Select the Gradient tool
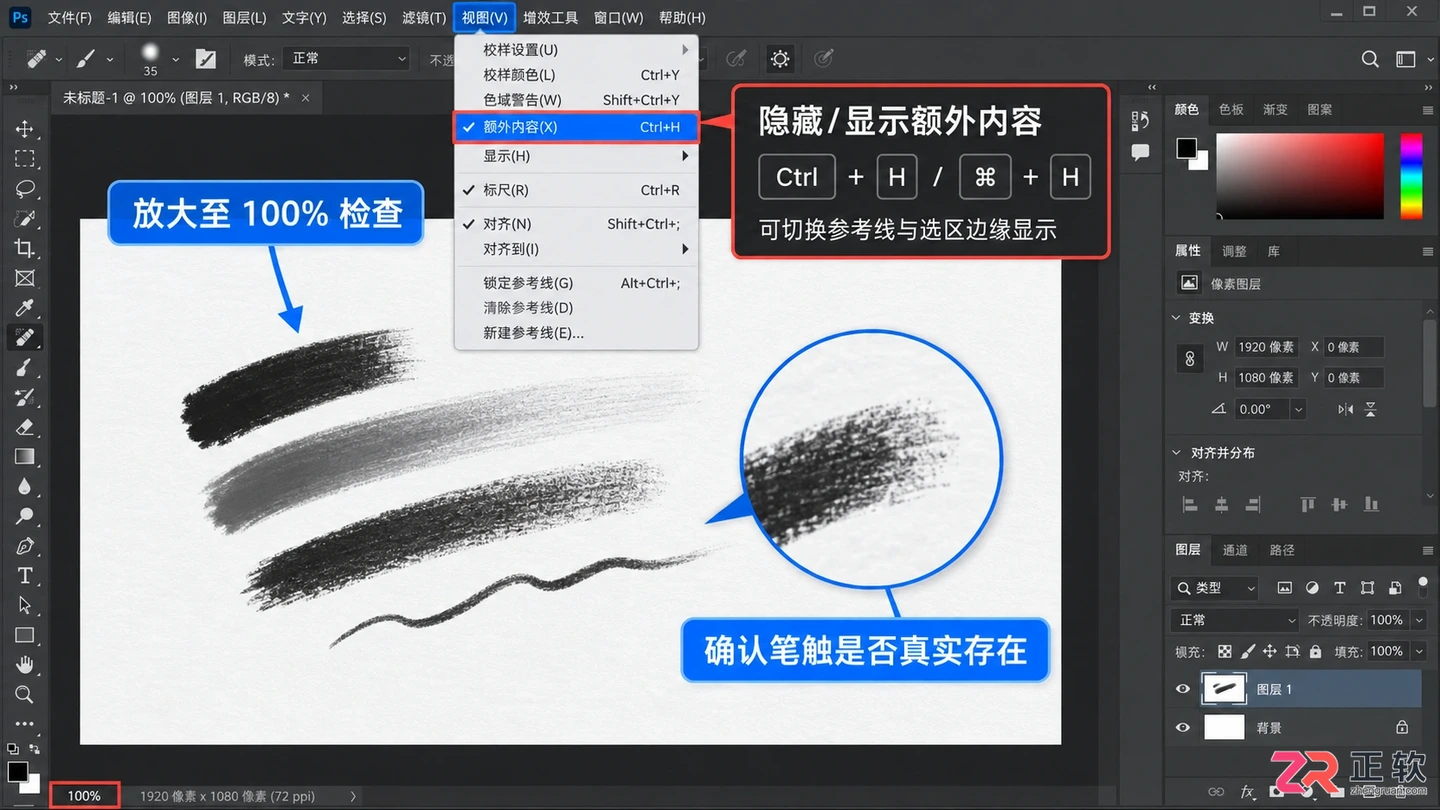This screenshot has height=810, width=1440. pyautogui.click(x=25, y=457)
